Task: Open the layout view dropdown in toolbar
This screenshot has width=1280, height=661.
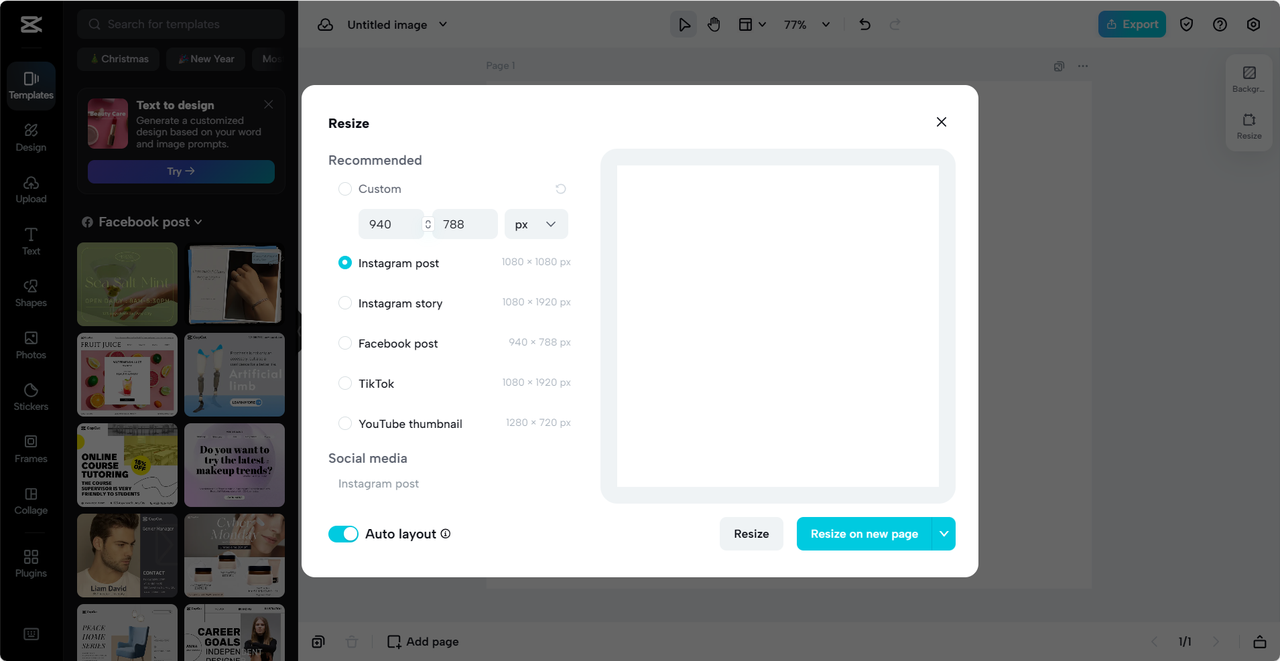Action: click(x=752, y=25)
